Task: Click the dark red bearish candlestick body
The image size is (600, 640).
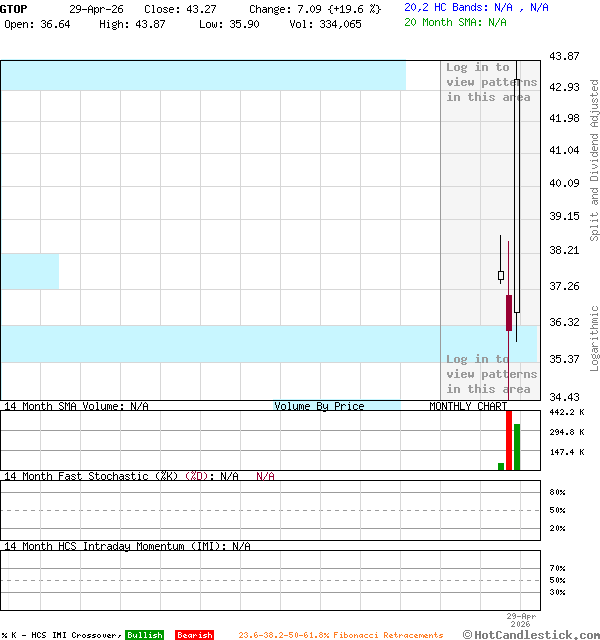Action: coord(509,312)
